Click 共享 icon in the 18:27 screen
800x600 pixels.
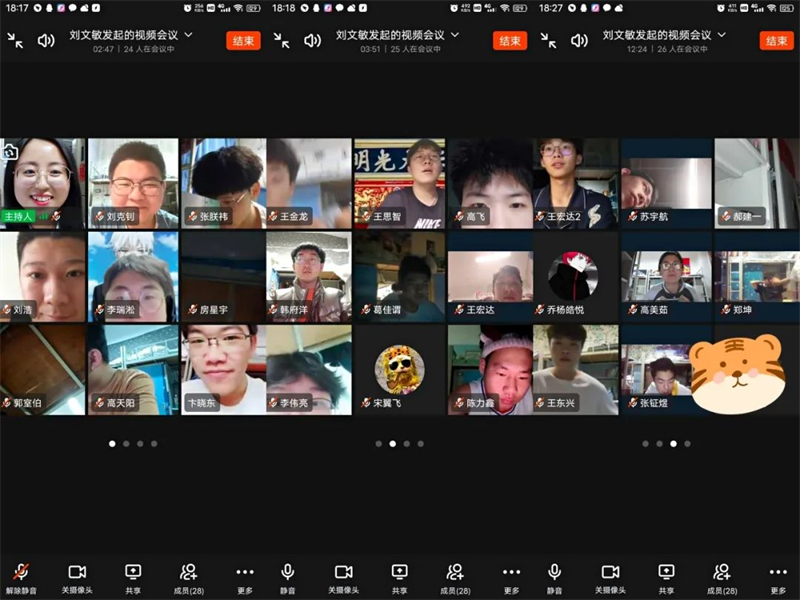click(666, 572)
